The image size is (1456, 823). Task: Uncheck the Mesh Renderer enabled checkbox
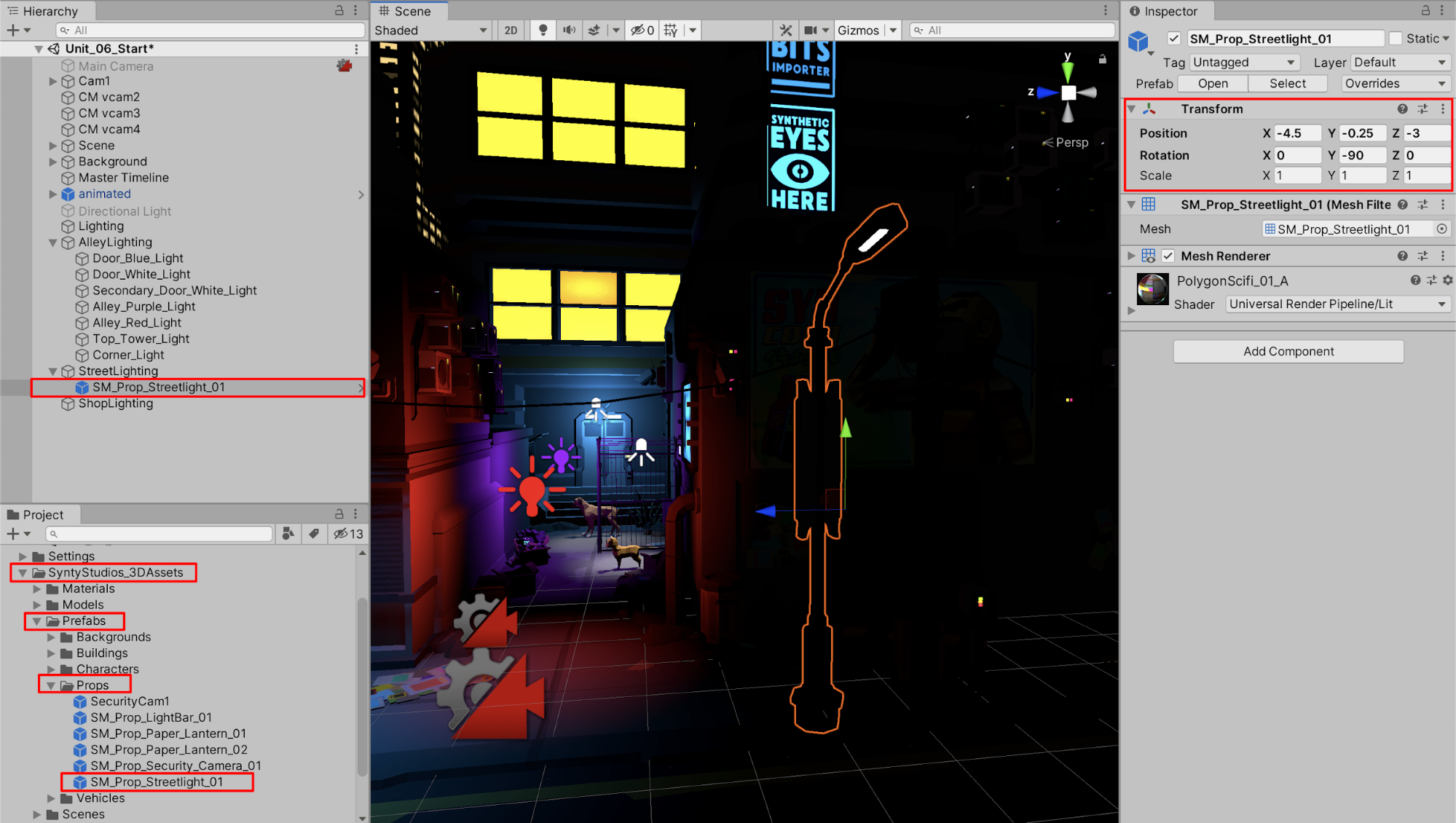click(1168, 256)
